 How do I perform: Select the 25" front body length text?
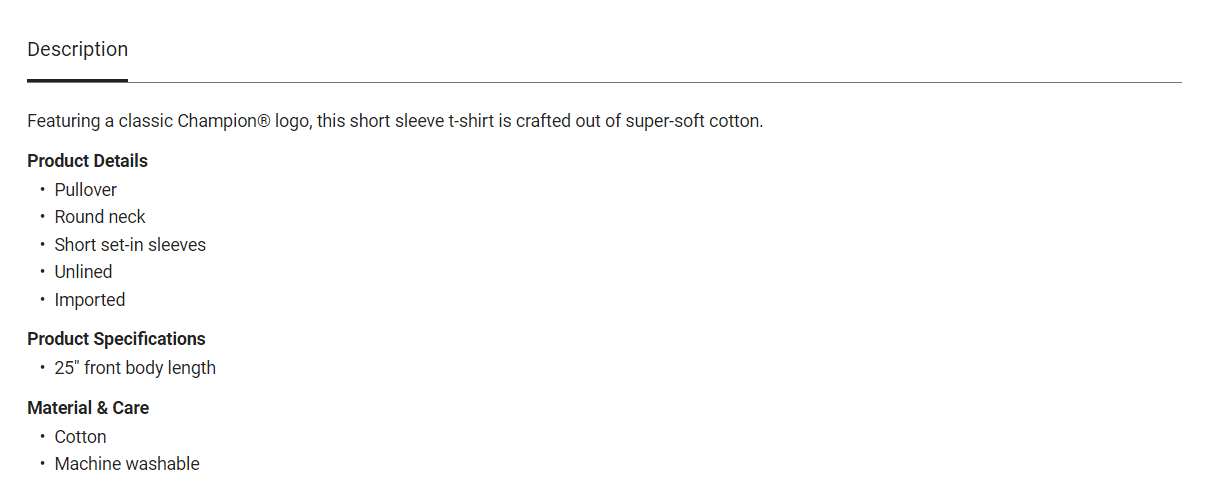click(x=135, y=368)
